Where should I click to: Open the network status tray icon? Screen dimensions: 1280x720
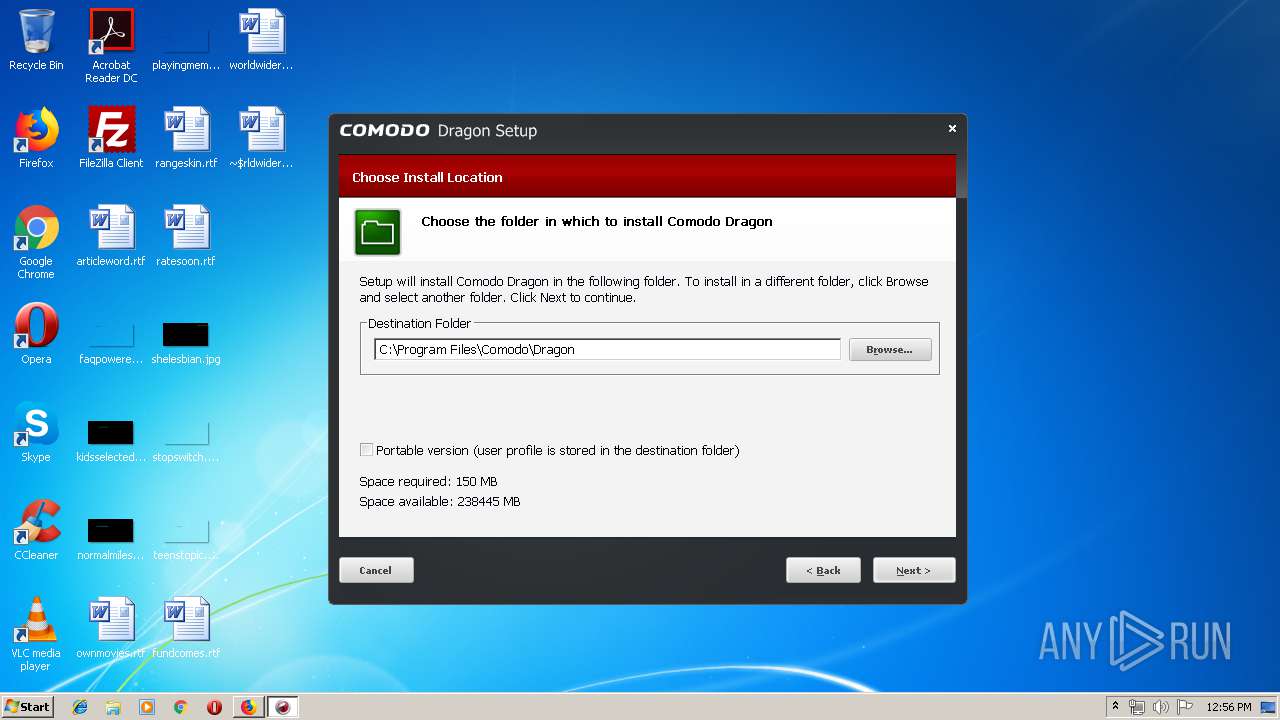[1137, 707]
